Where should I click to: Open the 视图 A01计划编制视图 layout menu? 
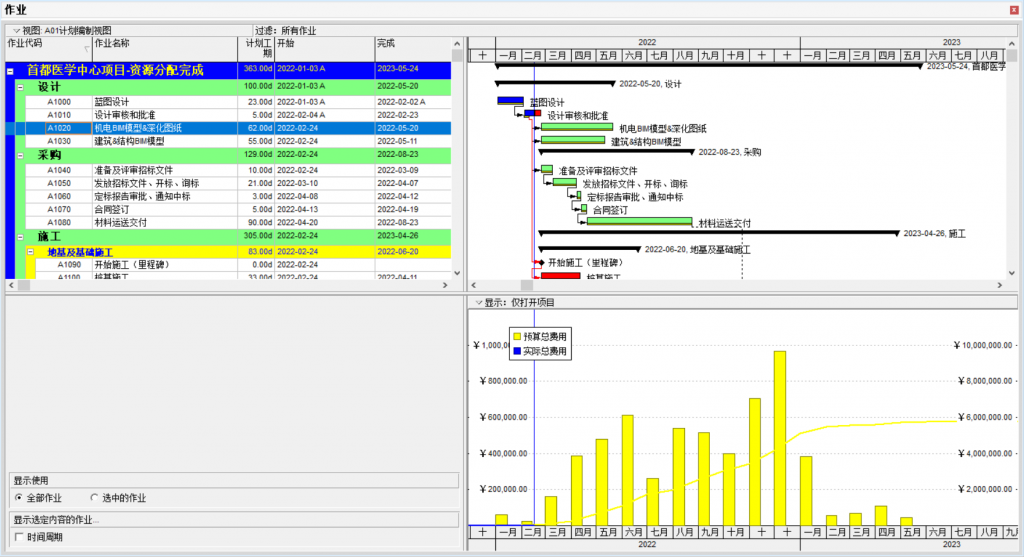[x=16, y=31]
